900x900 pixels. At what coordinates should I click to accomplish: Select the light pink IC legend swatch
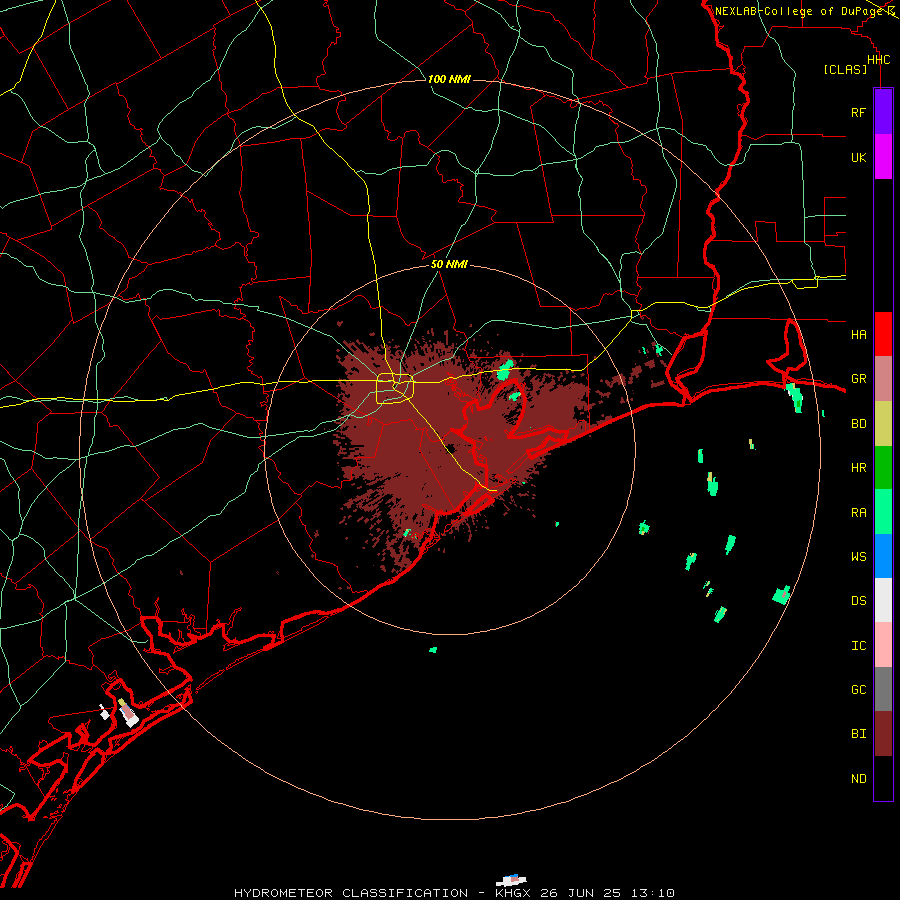[883, 645]
